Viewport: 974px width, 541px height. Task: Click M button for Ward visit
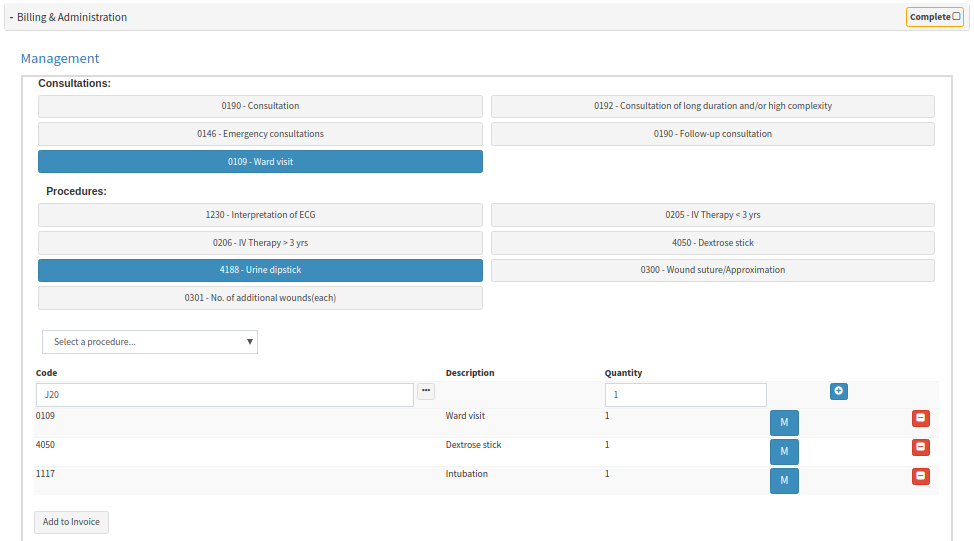click(x=784, y=423)
